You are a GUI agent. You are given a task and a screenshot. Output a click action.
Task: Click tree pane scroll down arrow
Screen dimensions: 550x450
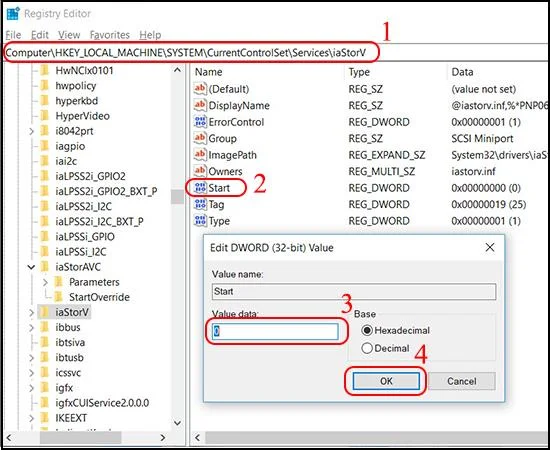[177, 423]
